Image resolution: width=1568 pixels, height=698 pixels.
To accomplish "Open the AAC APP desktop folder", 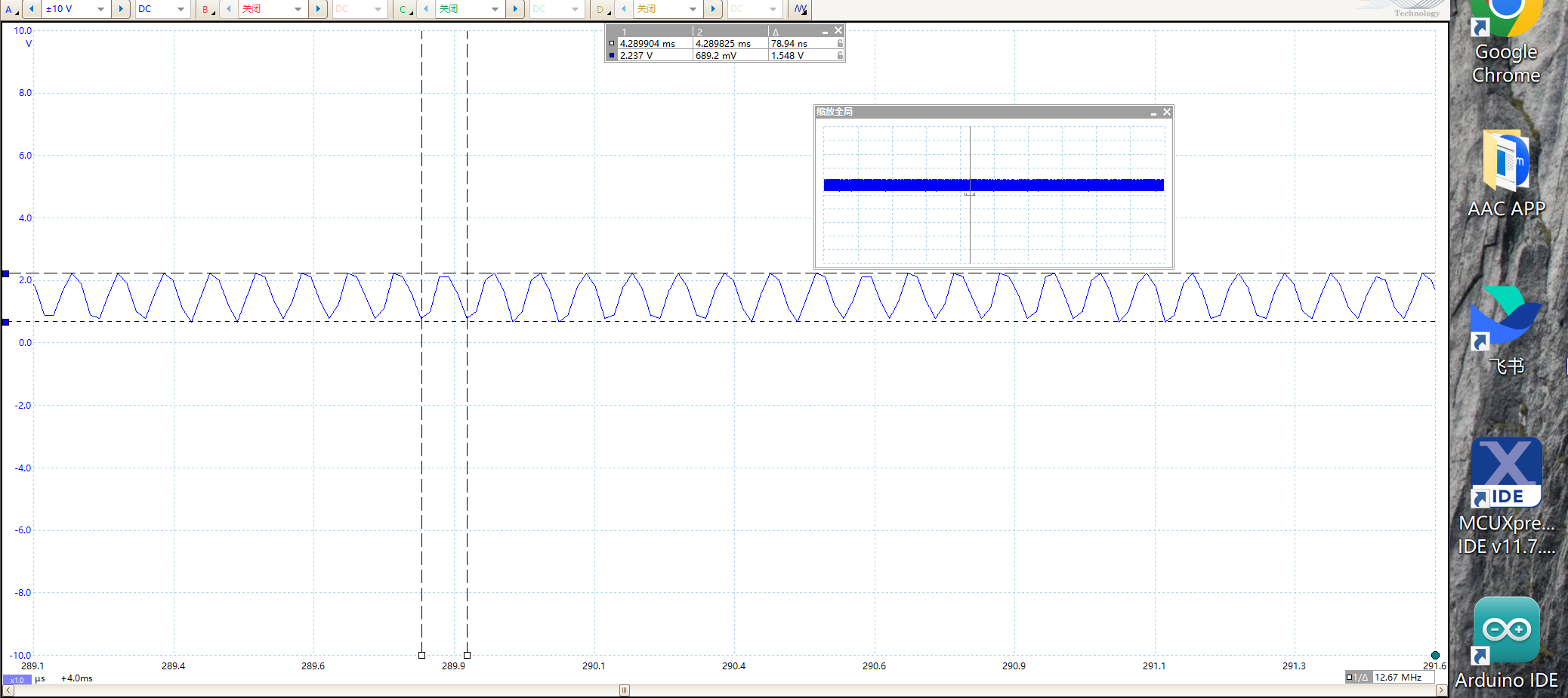I will click(x=1506, y=174).
